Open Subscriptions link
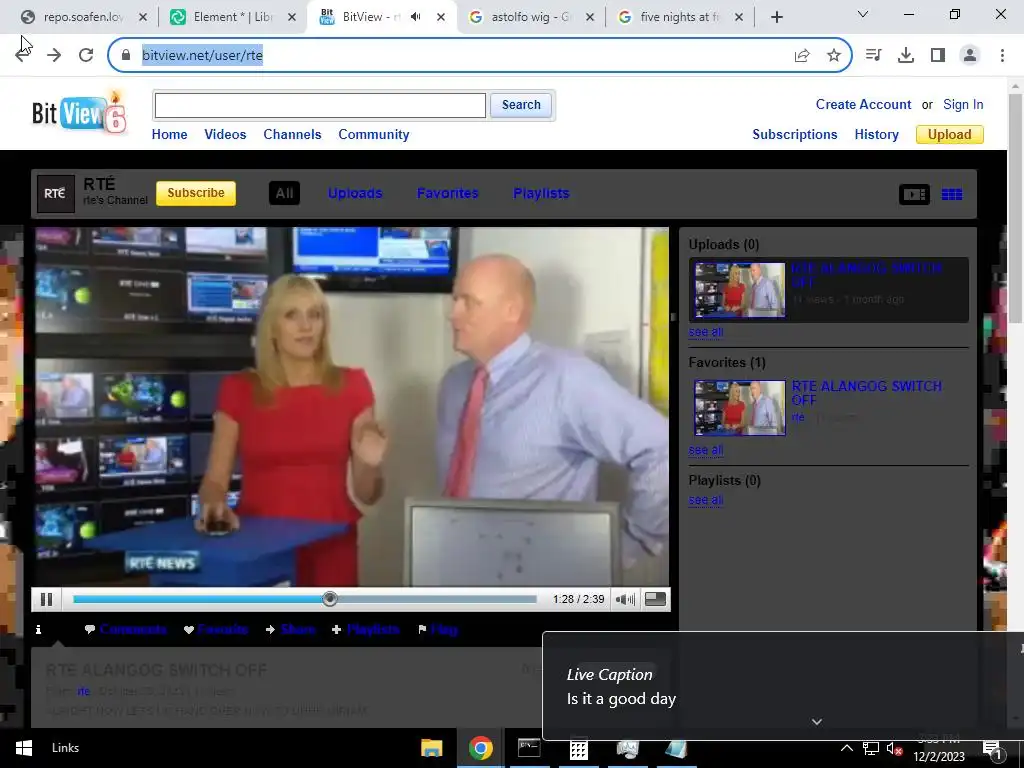This screenshot has height=768, width=1024. click(x=795, y=135)
